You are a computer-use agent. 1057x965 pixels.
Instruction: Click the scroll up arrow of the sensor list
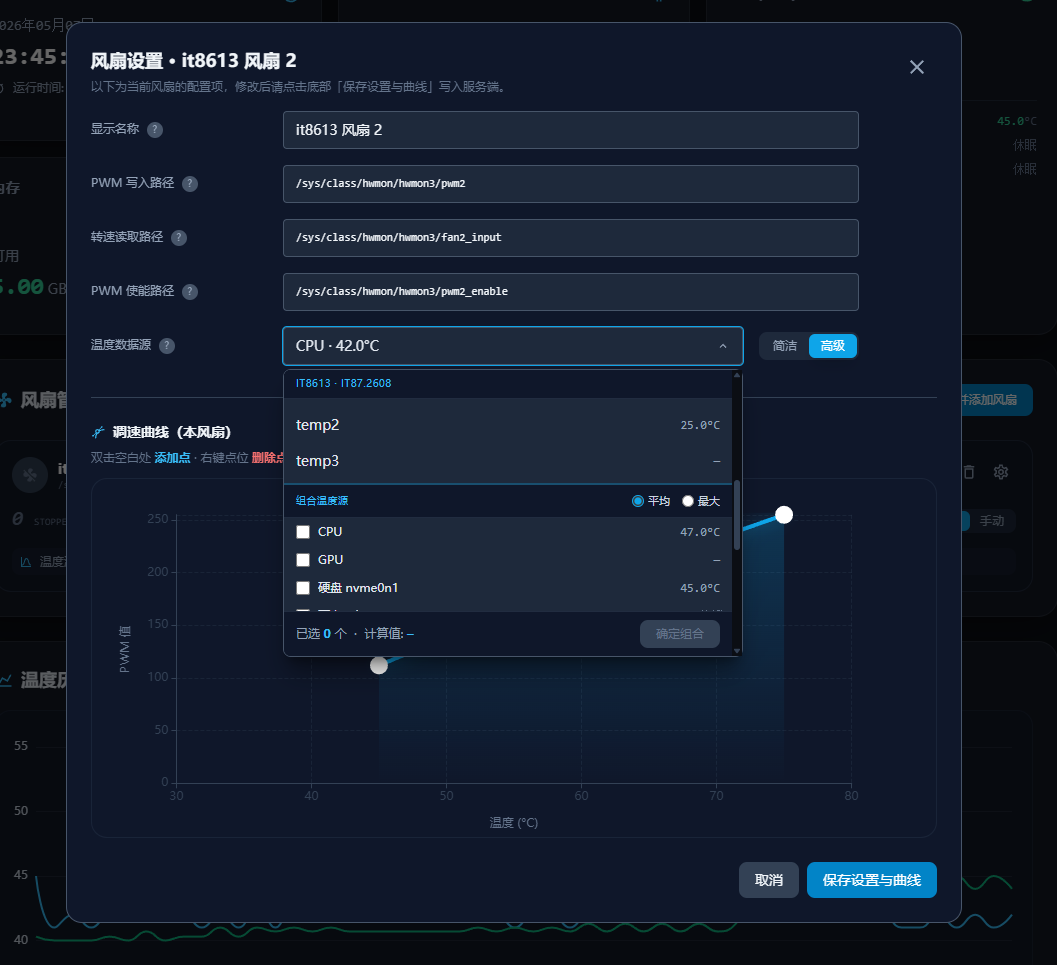point(737,375)
